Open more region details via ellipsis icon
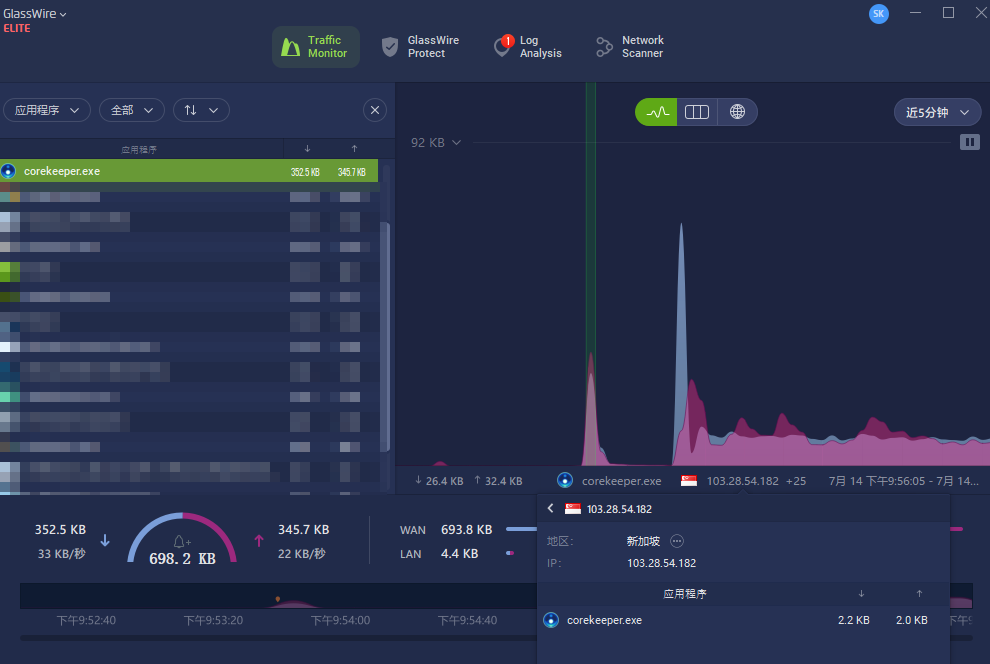This screenshot has width=990, height=664. pyautogui.click(x=677, y=541)
